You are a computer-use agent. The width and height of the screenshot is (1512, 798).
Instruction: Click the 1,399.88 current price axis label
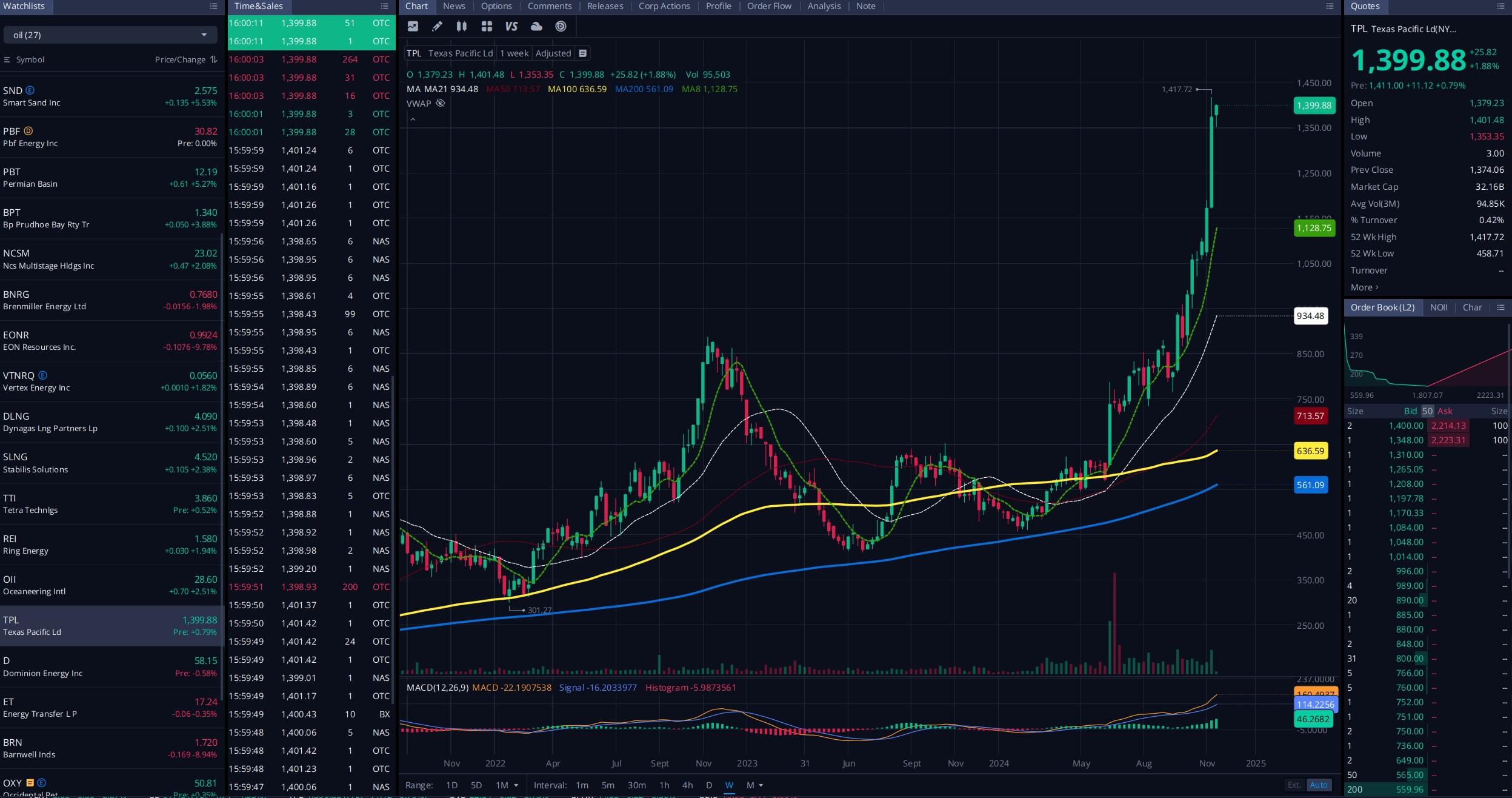click(x=1314, y=106)
